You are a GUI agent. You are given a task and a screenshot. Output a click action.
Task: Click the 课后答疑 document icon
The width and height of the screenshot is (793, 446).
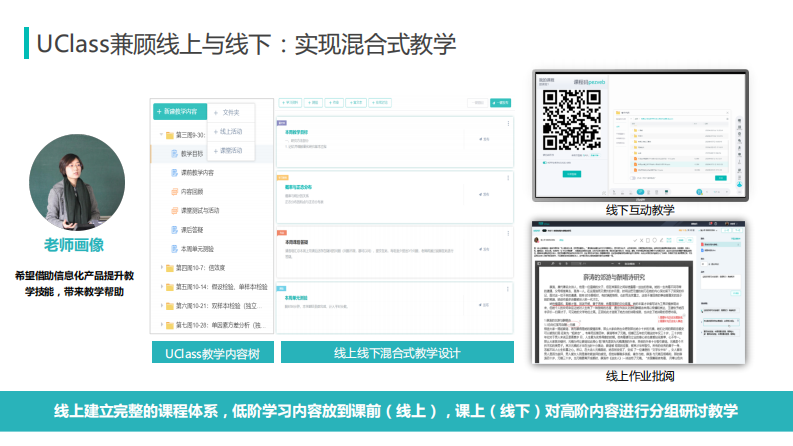click(x=174, y=230)
